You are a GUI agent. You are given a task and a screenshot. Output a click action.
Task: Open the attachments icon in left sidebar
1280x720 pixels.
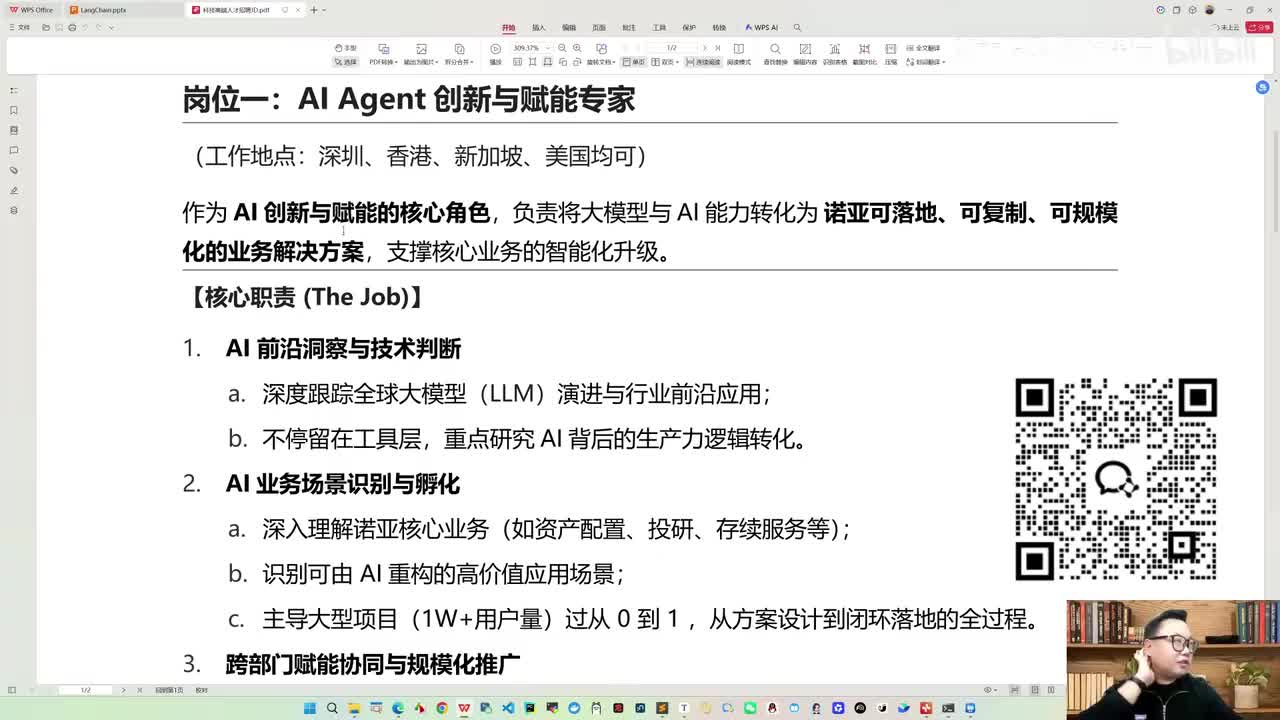tap(13, 170)
